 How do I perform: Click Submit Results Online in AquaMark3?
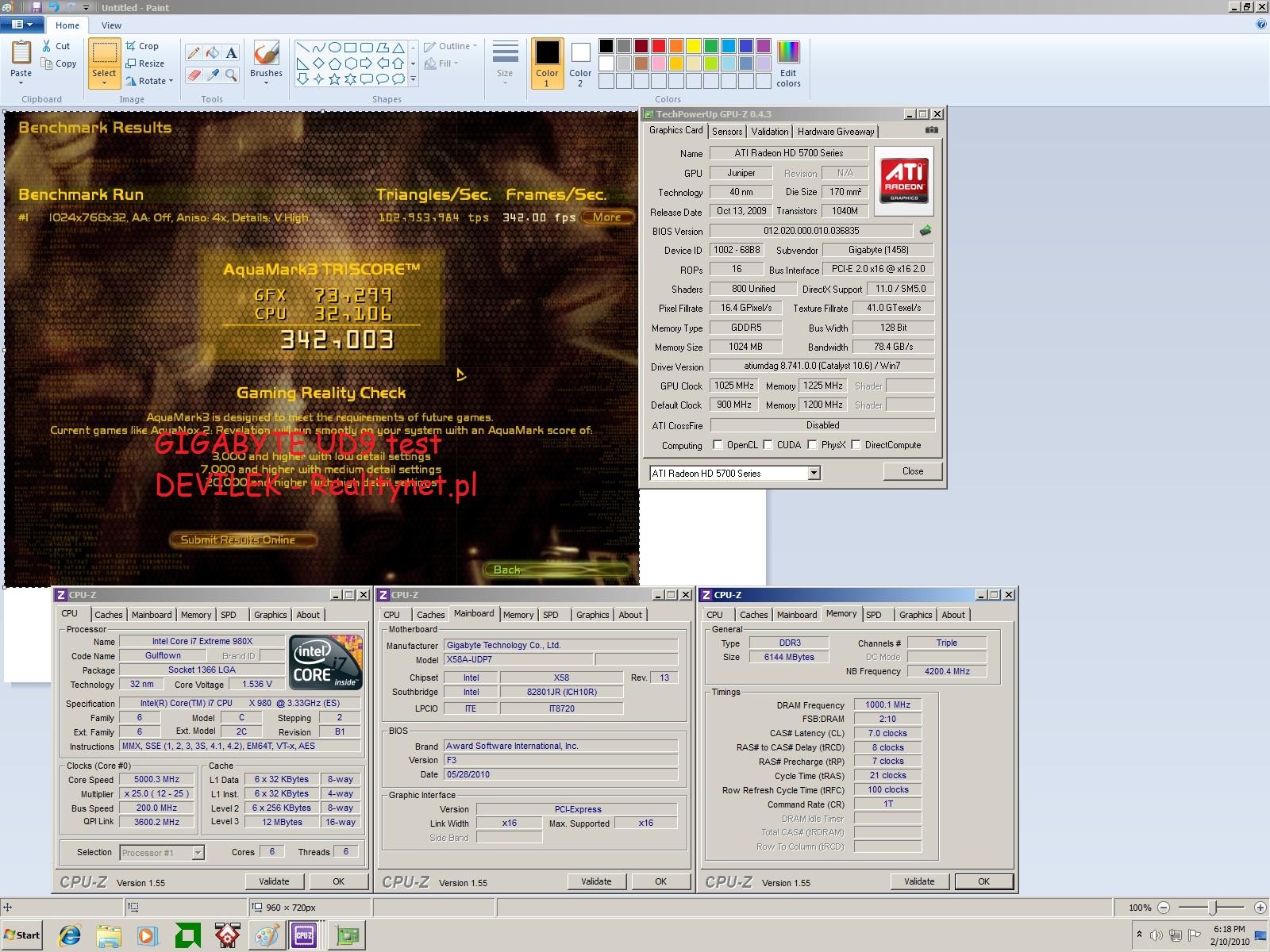243,540
